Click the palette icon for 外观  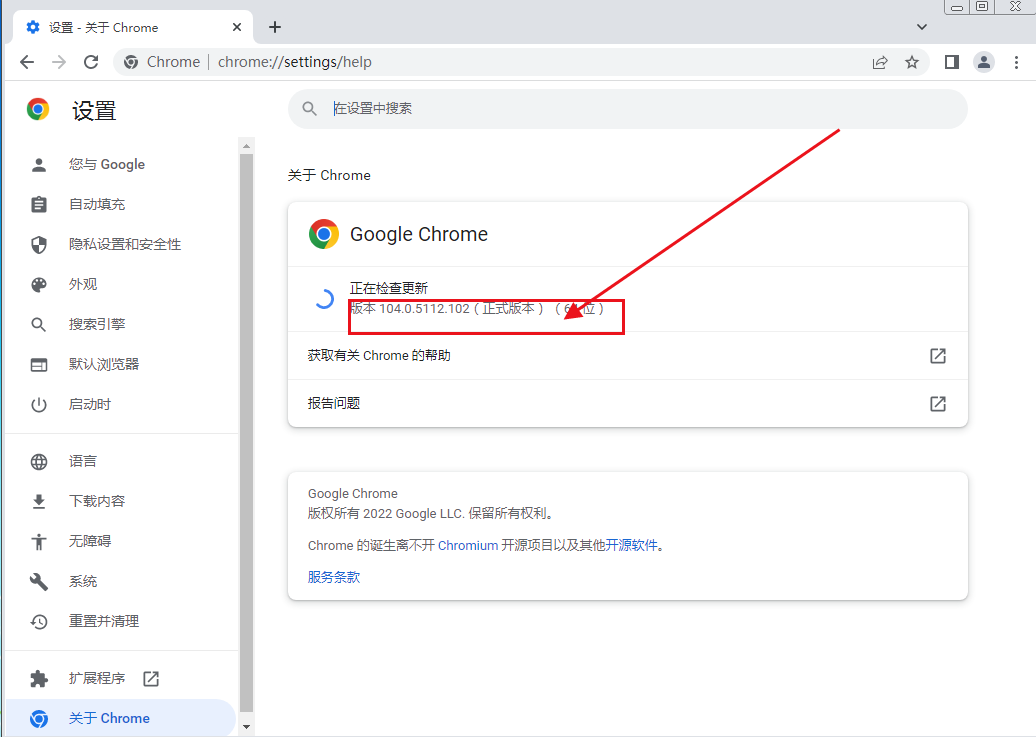[x=39, y=284]
